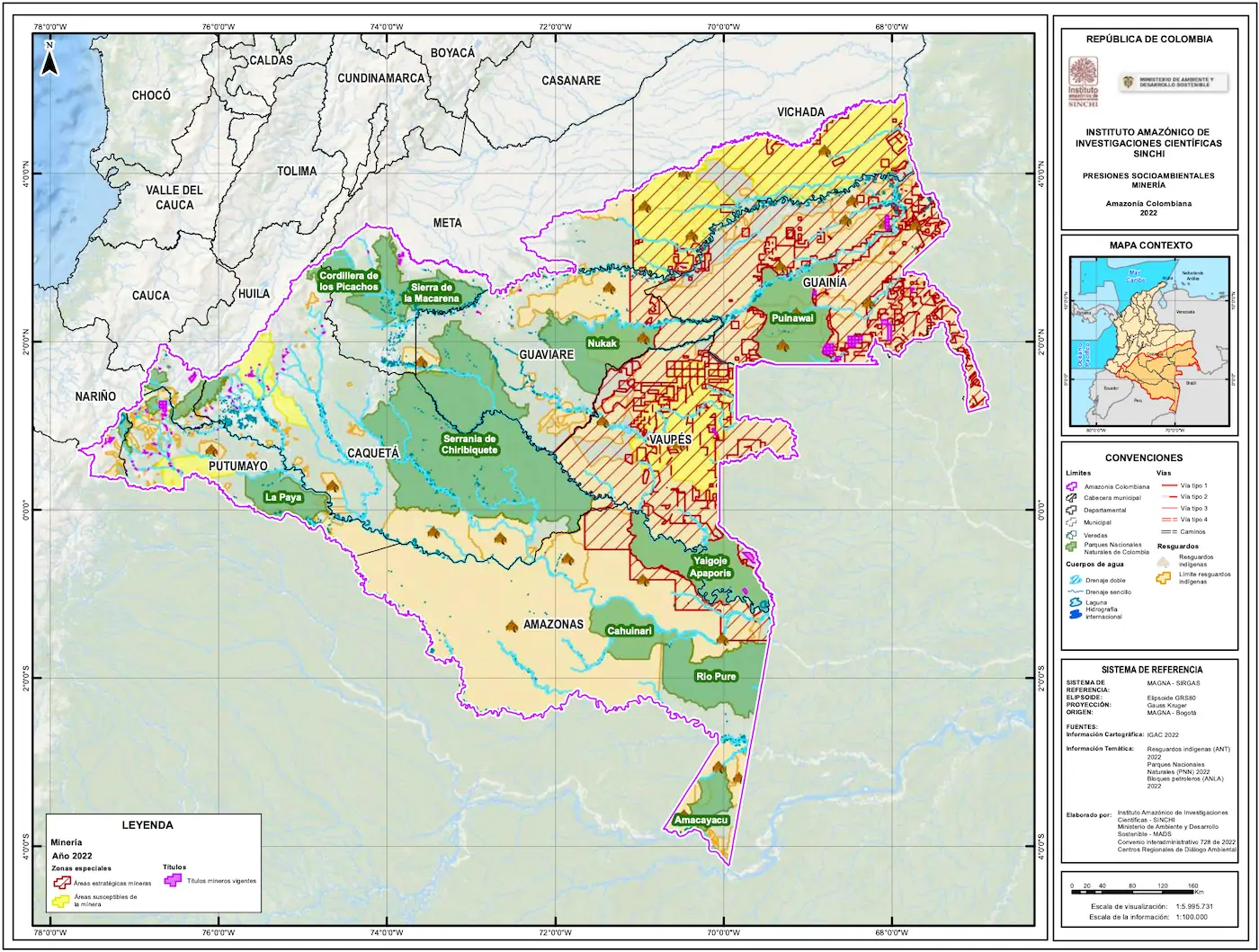Click the Áreas estratégicas mineras hatched symbol
Viewport: 1259px width, 952px height.
click(x=62, y=882)
